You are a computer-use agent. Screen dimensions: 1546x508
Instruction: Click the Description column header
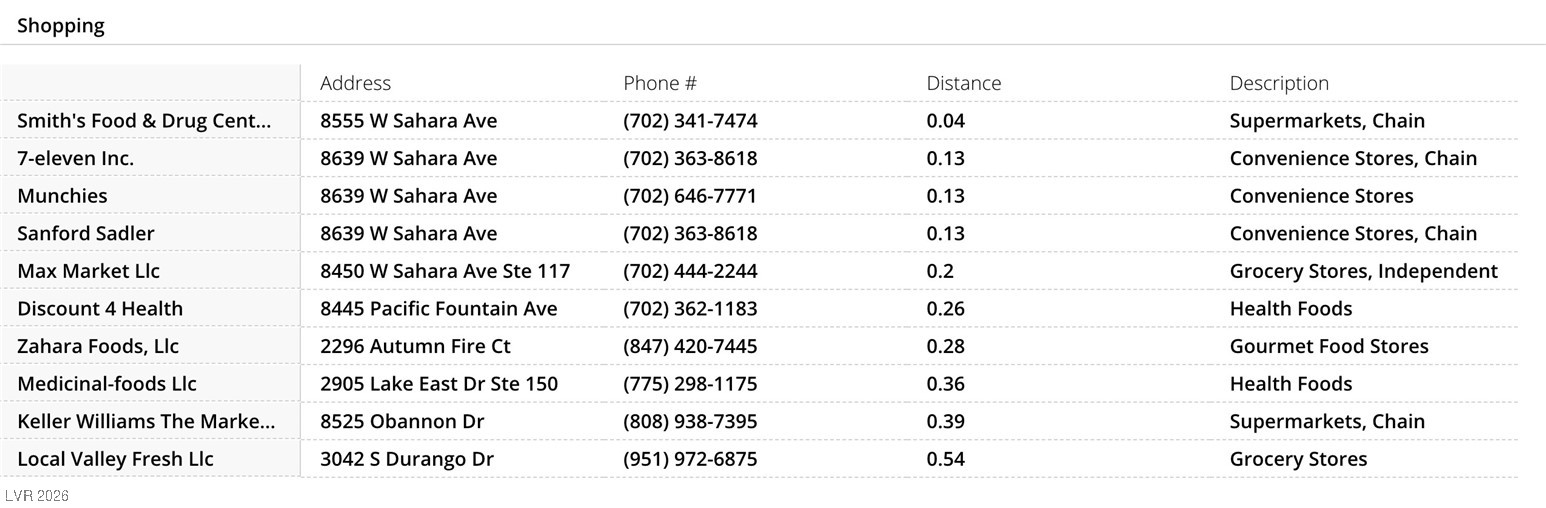pyautogui.click(x=1278, y=83)
